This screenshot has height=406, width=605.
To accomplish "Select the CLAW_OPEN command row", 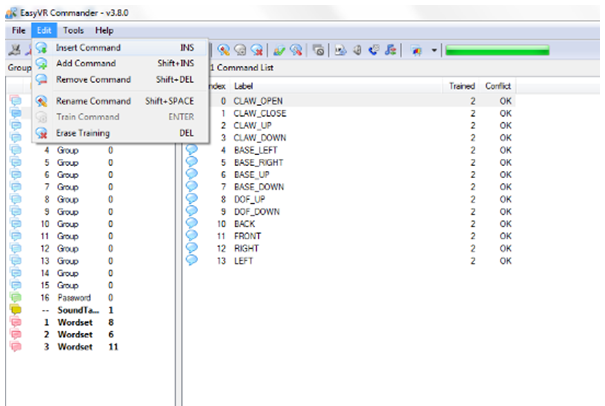I will point(362,101).
